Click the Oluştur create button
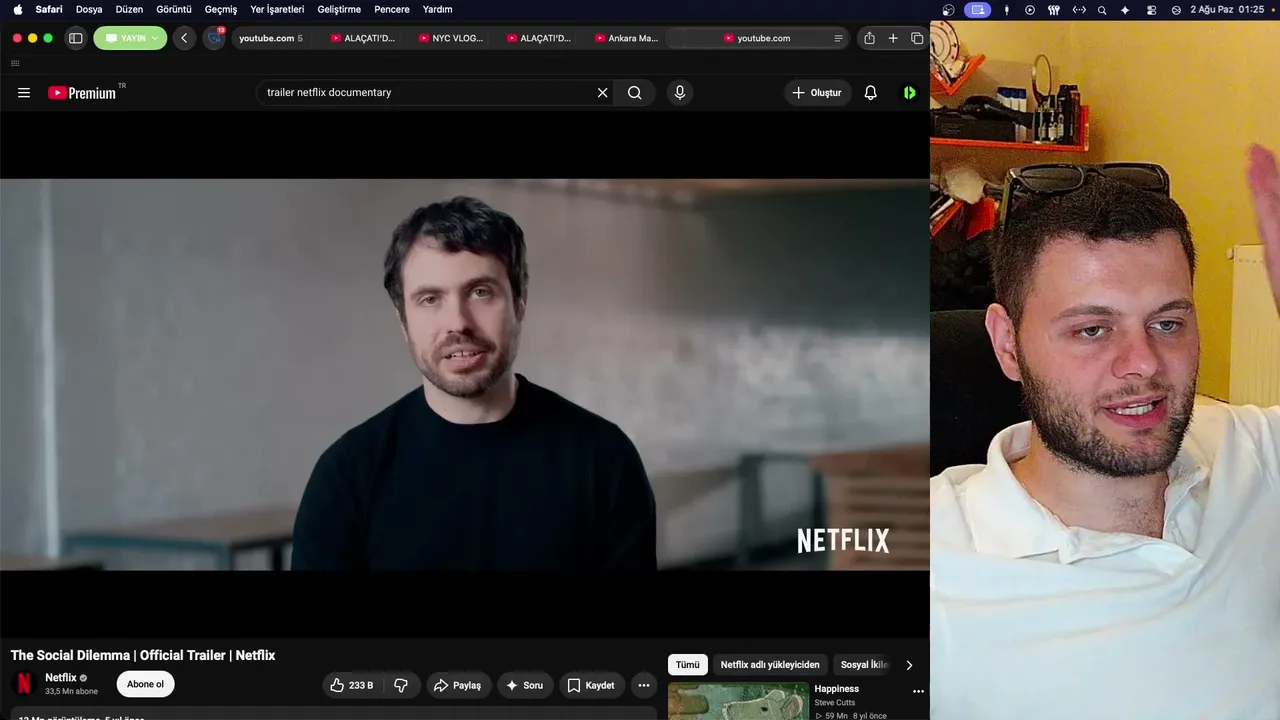This screenshot has height=720, width=1280. (817, 93)
